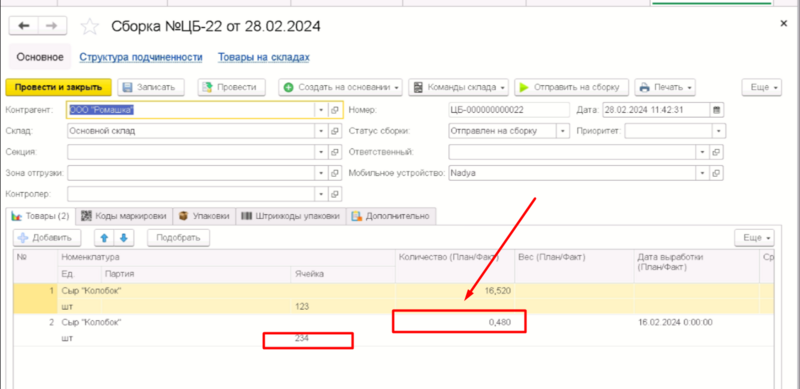The height and width of the screenshot is (389, 800).
Task: Open the Команды склада menu
Action: pyautogui.click(x=459, y=87)
